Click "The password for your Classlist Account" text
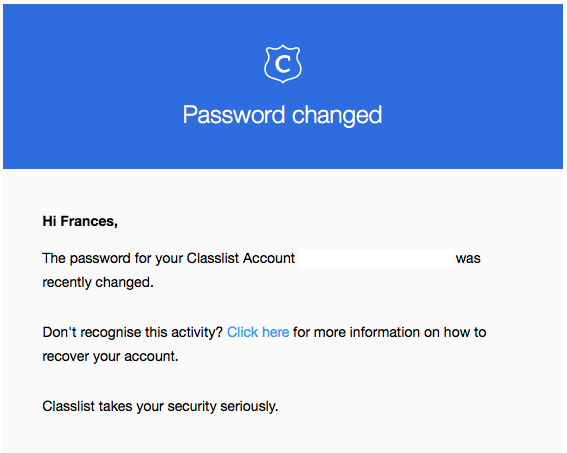Image resolution: width=567 pixels, height=453 pixels. click(169, 258)
